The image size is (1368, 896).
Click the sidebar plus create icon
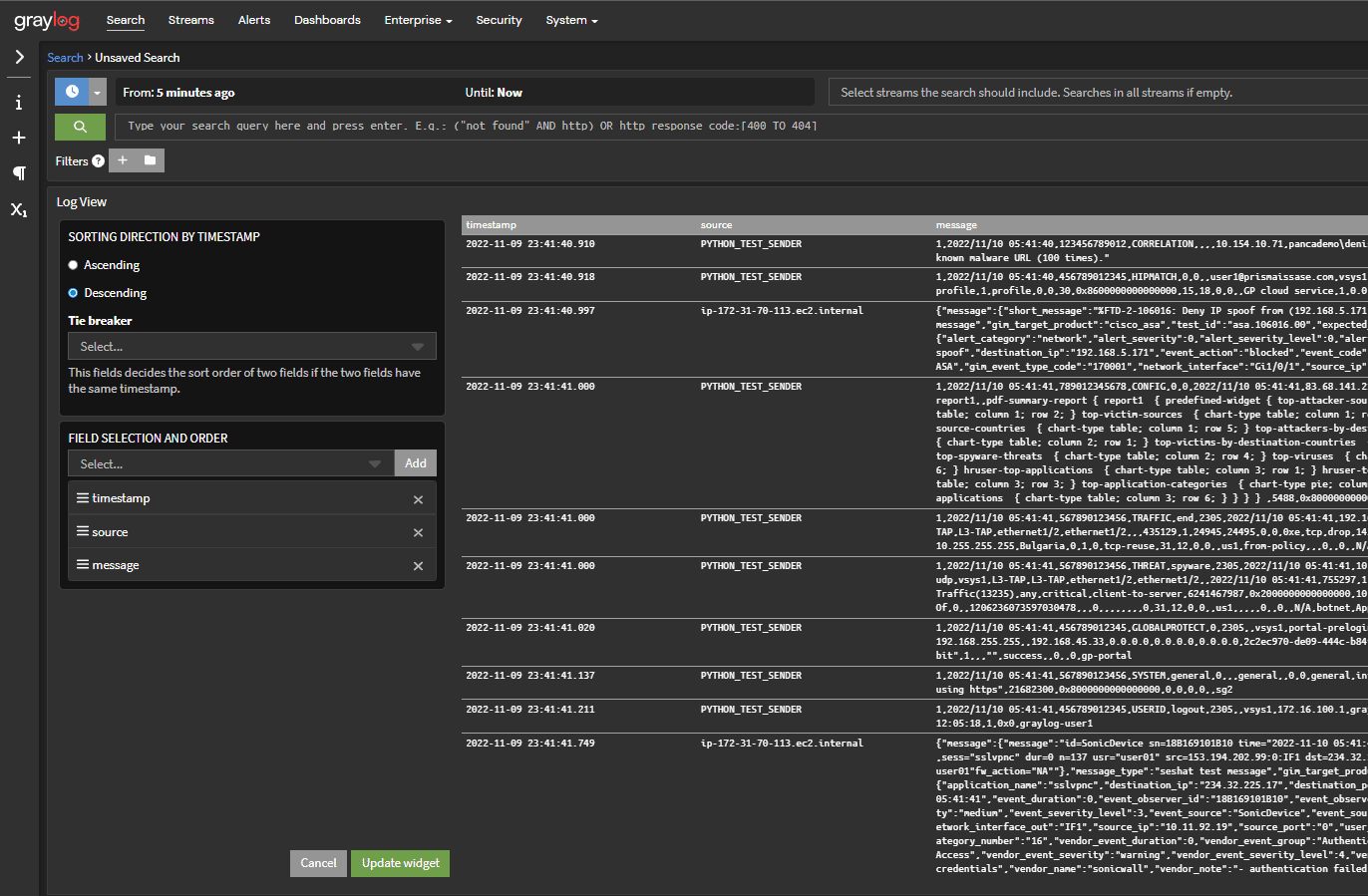(19, 138)
